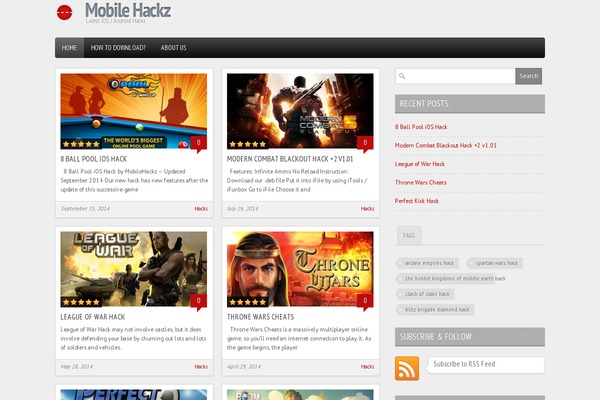Go to the Home menu item
Image resolution: width=600 pixels, height=400 pixels.
click(x=69, y=48)
